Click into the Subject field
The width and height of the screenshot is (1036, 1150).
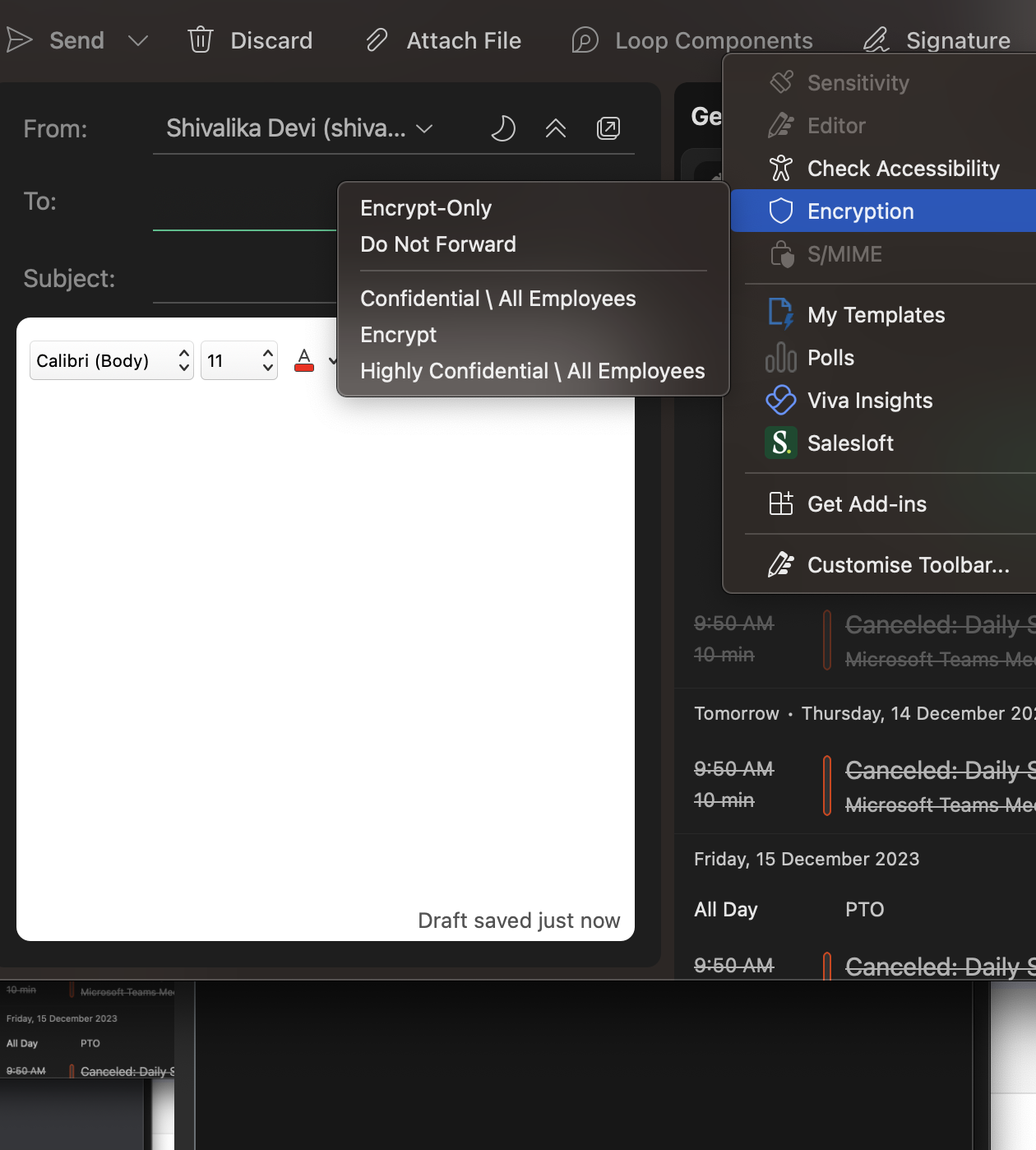click(x=245, y=280)
